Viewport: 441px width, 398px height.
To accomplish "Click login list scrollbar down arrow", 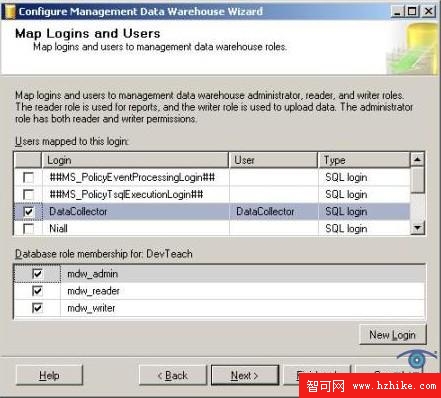I will pos(417,228).
